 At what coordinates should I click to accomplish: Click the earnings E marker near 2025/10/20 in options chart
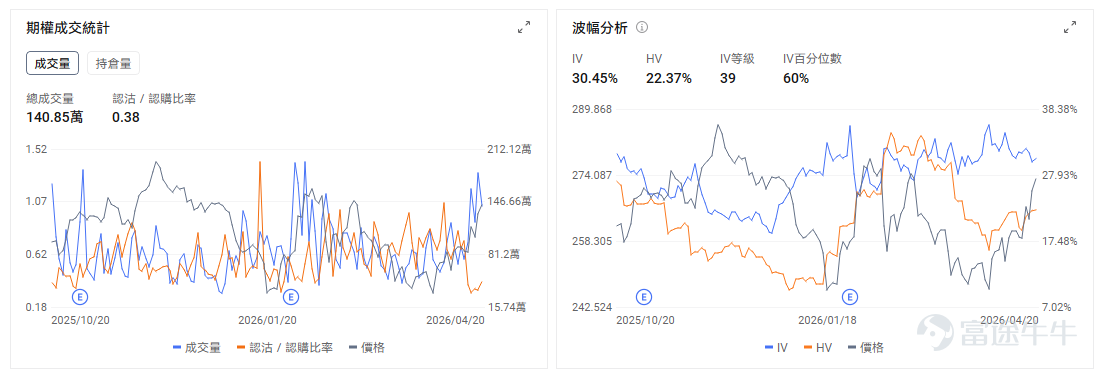pyautogui.click(x=80, y=297)
